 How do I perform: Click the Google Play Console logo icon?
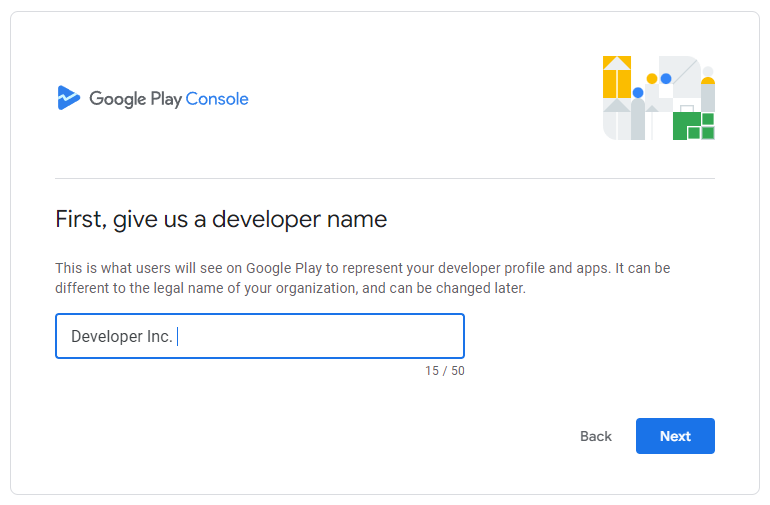[68, 98]
